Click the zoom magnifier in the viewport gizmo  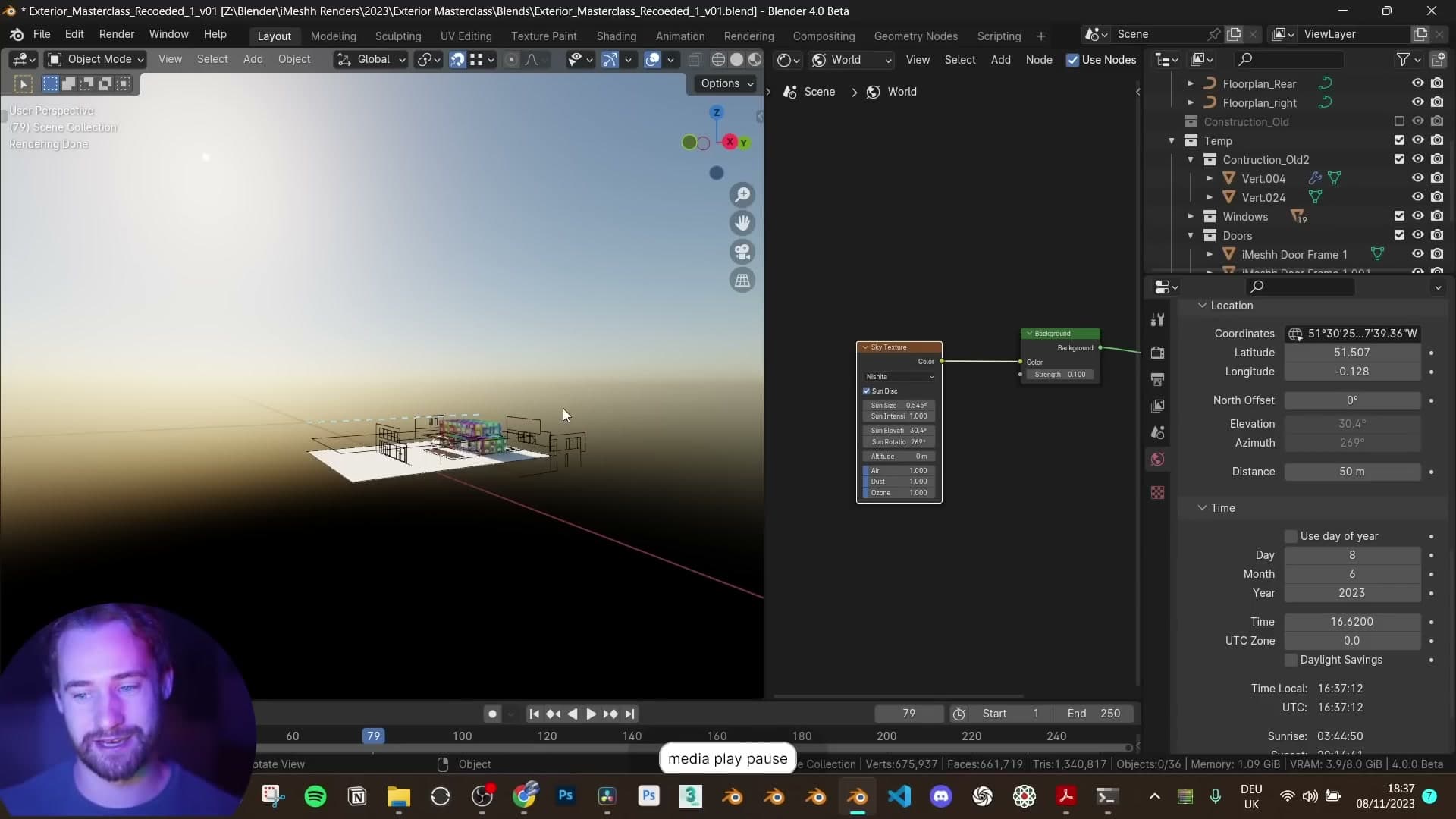click(742, 195)
